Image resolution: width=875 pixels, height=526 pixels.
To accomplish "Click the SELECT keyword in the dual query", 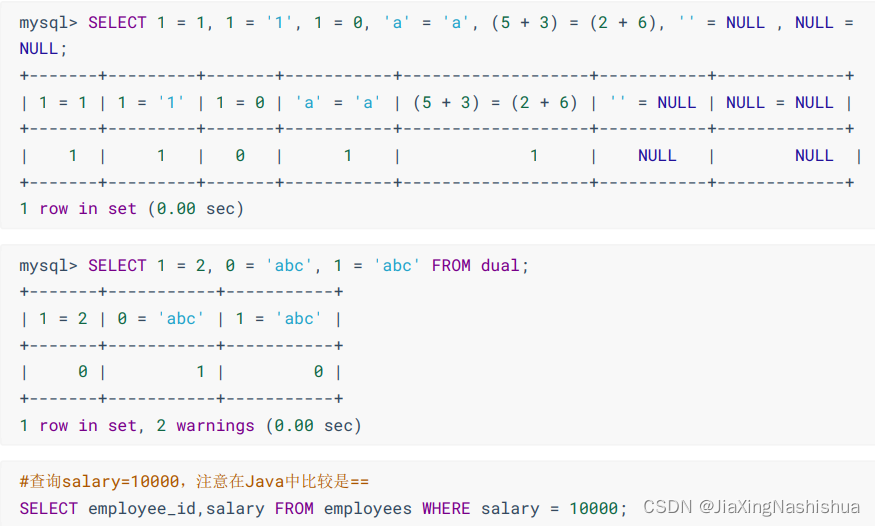I will pos(117,266).
